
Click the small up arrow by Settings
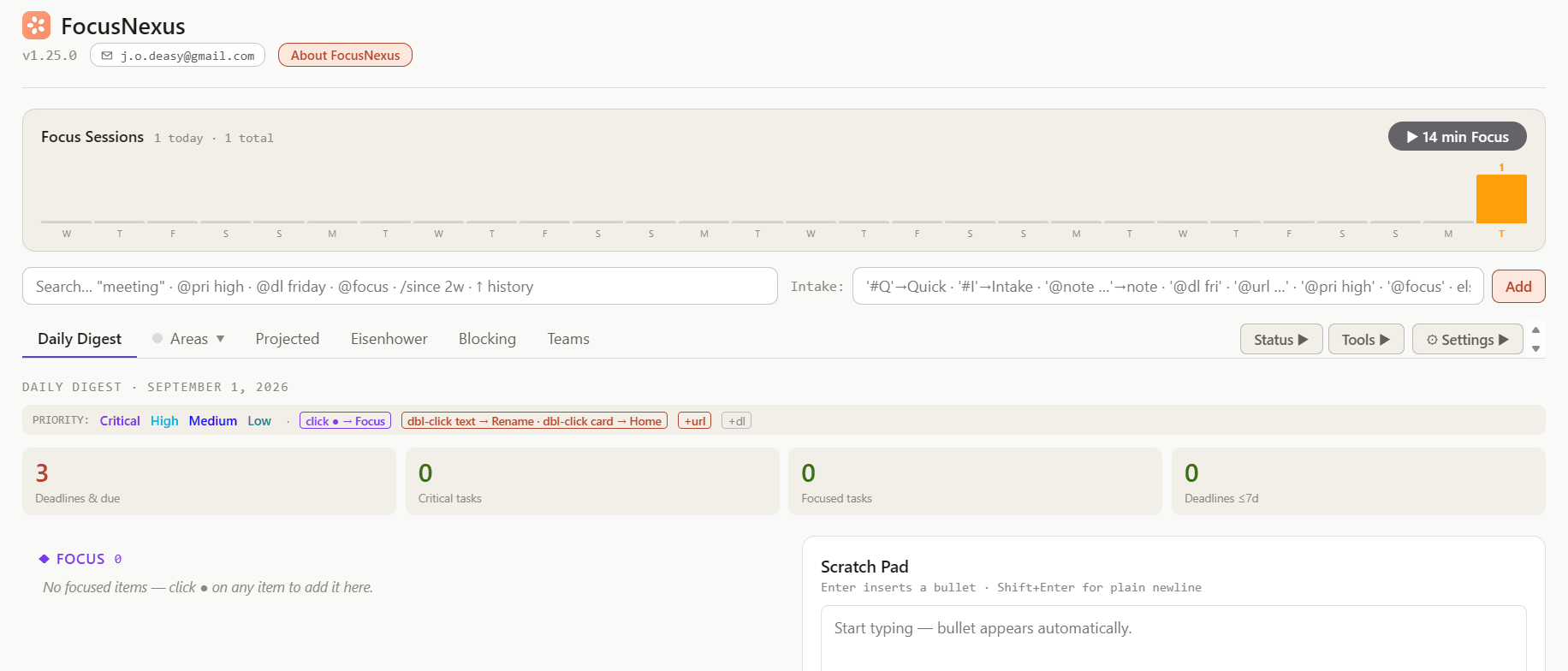[1535, 330]
